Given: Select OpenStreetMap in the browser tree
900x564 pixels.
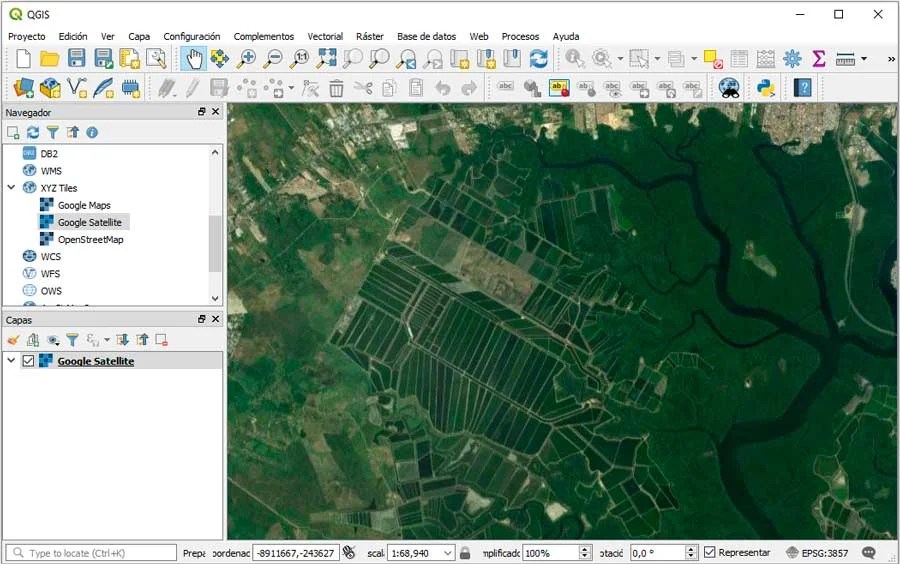Looking at the screenshot, I should [x=90, y=240].
